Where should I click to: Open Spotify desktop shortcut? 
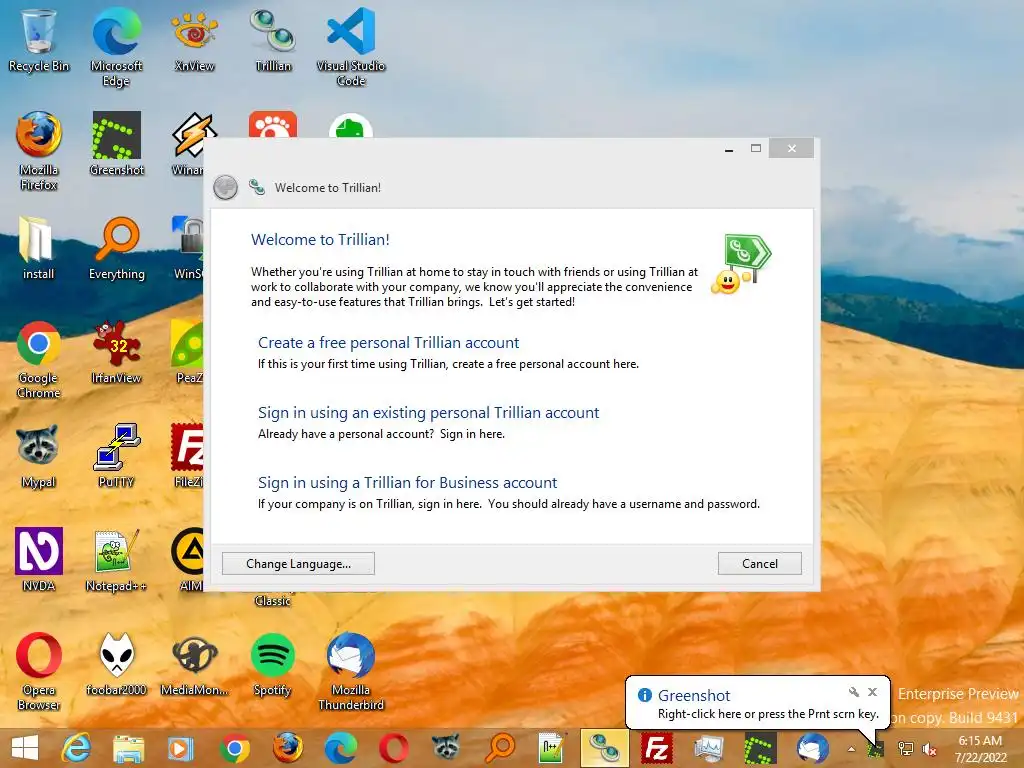(272, 664)
